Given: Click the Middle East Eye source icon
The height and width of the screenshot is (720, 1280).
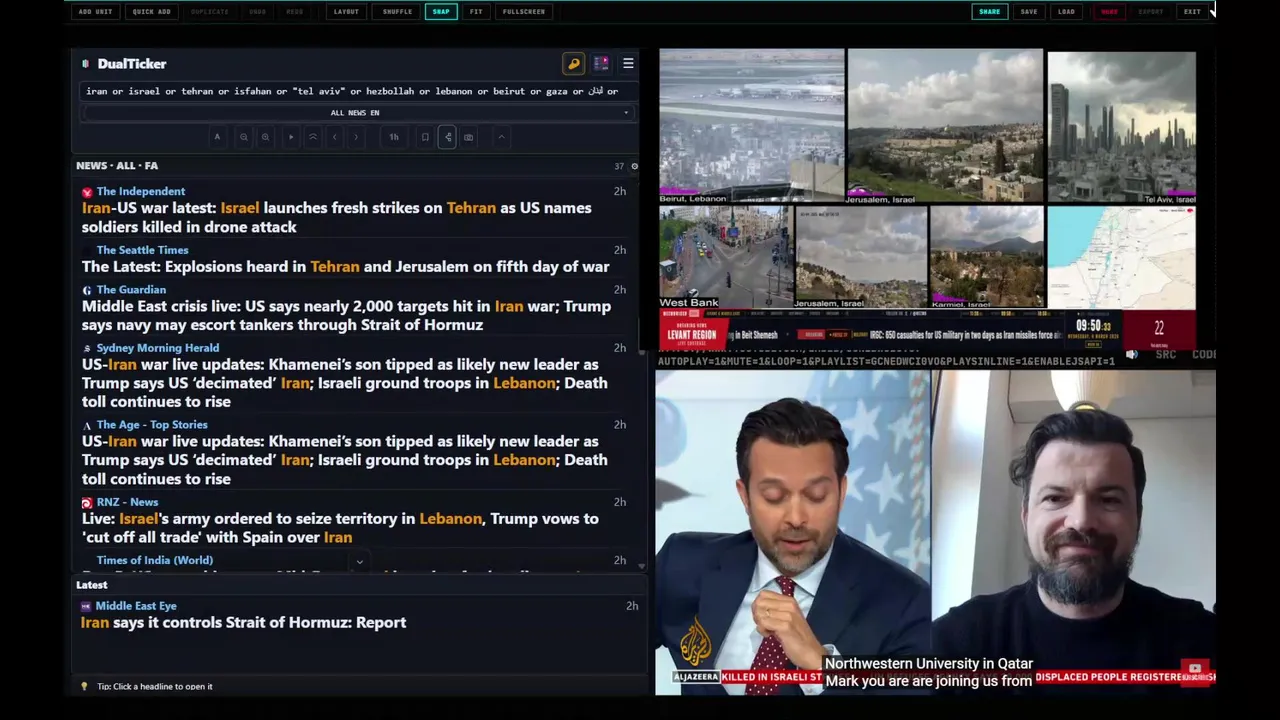Looking at the screenshot, I should tap(86, 606).
